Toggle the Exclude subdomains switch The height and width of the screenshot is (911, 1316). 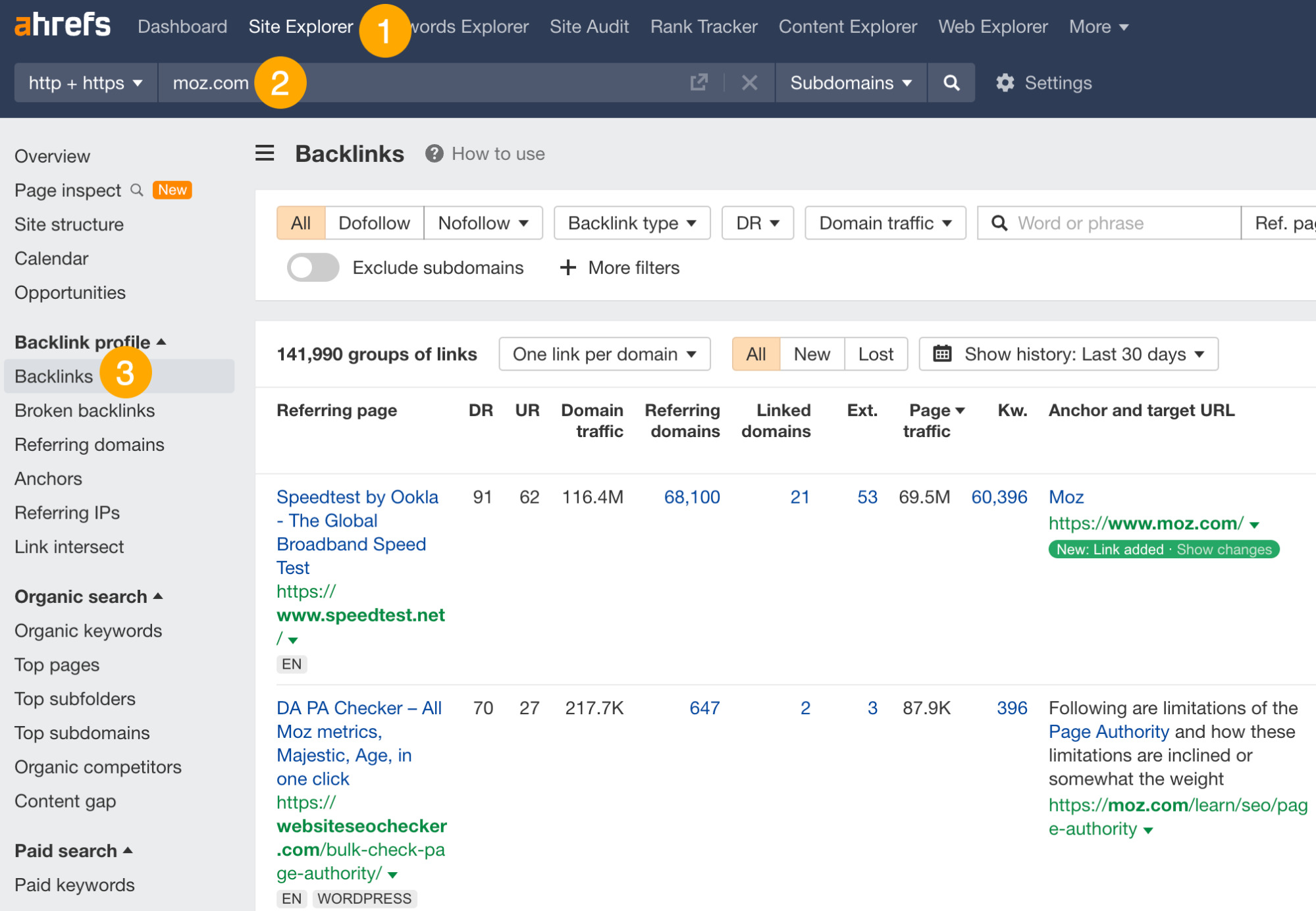coord(312,267)
